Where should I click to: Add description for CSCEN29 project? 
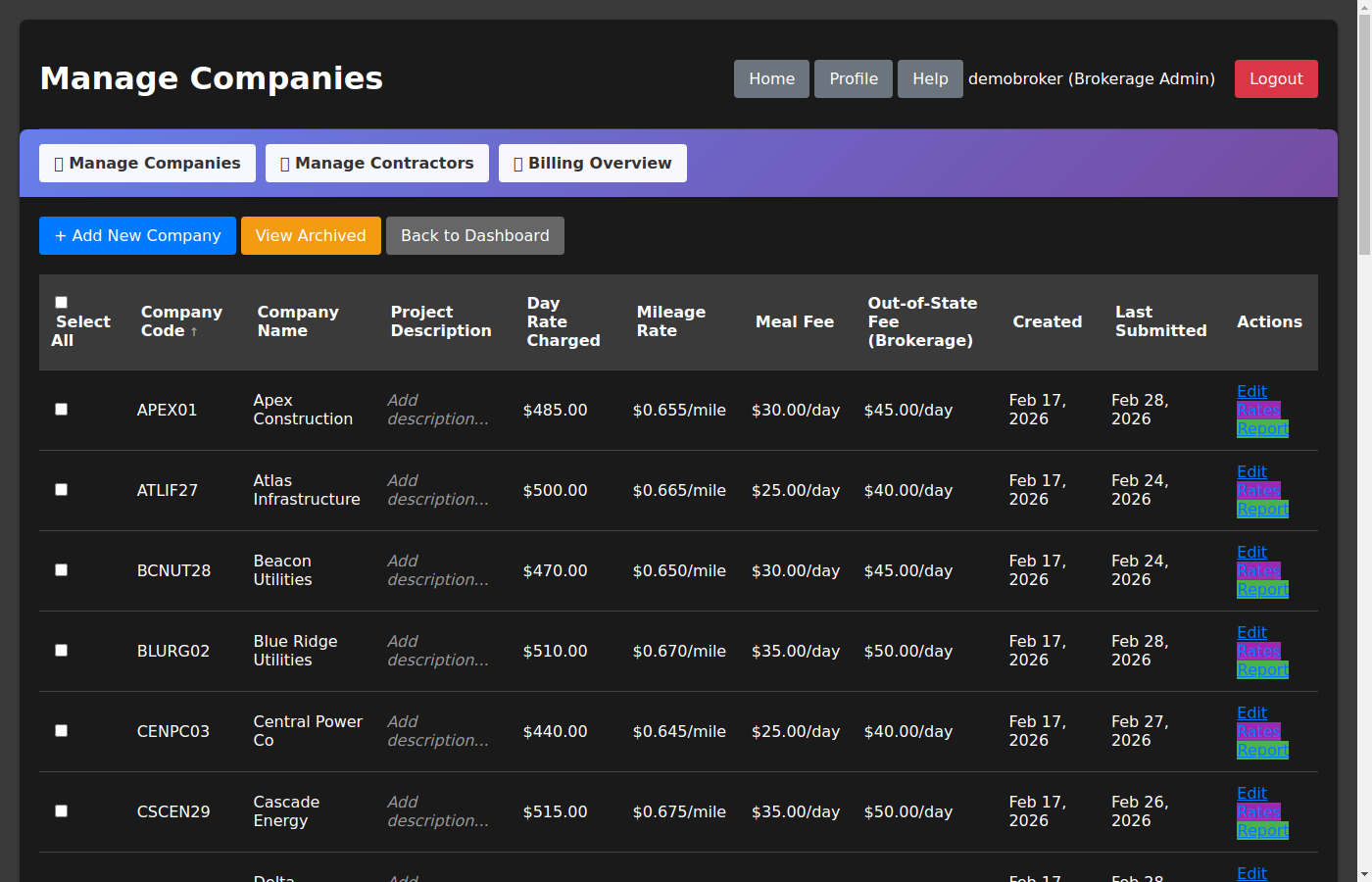tap(438, 811)
